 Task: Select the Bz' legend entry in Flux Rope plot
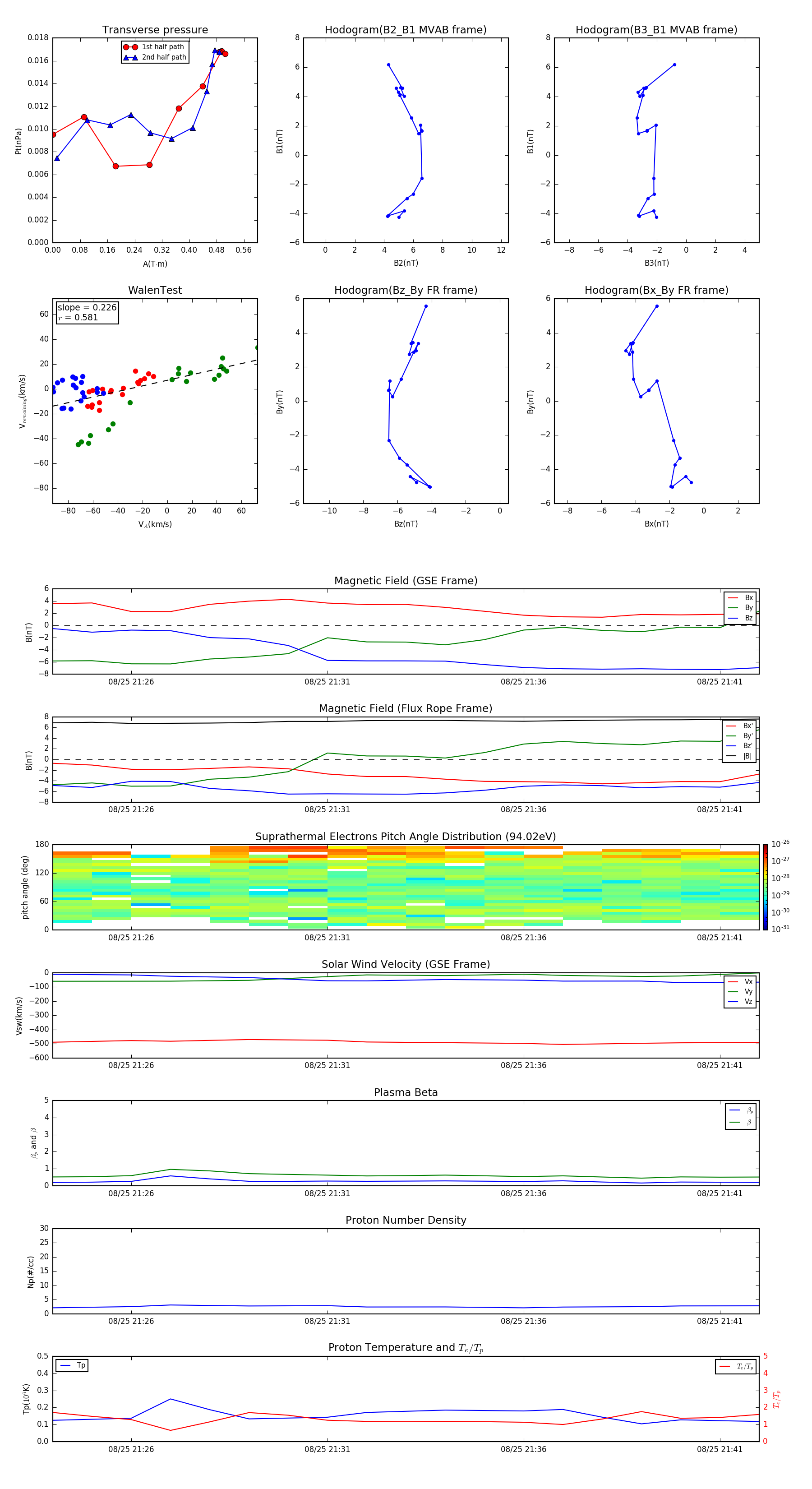click(739, 746)
